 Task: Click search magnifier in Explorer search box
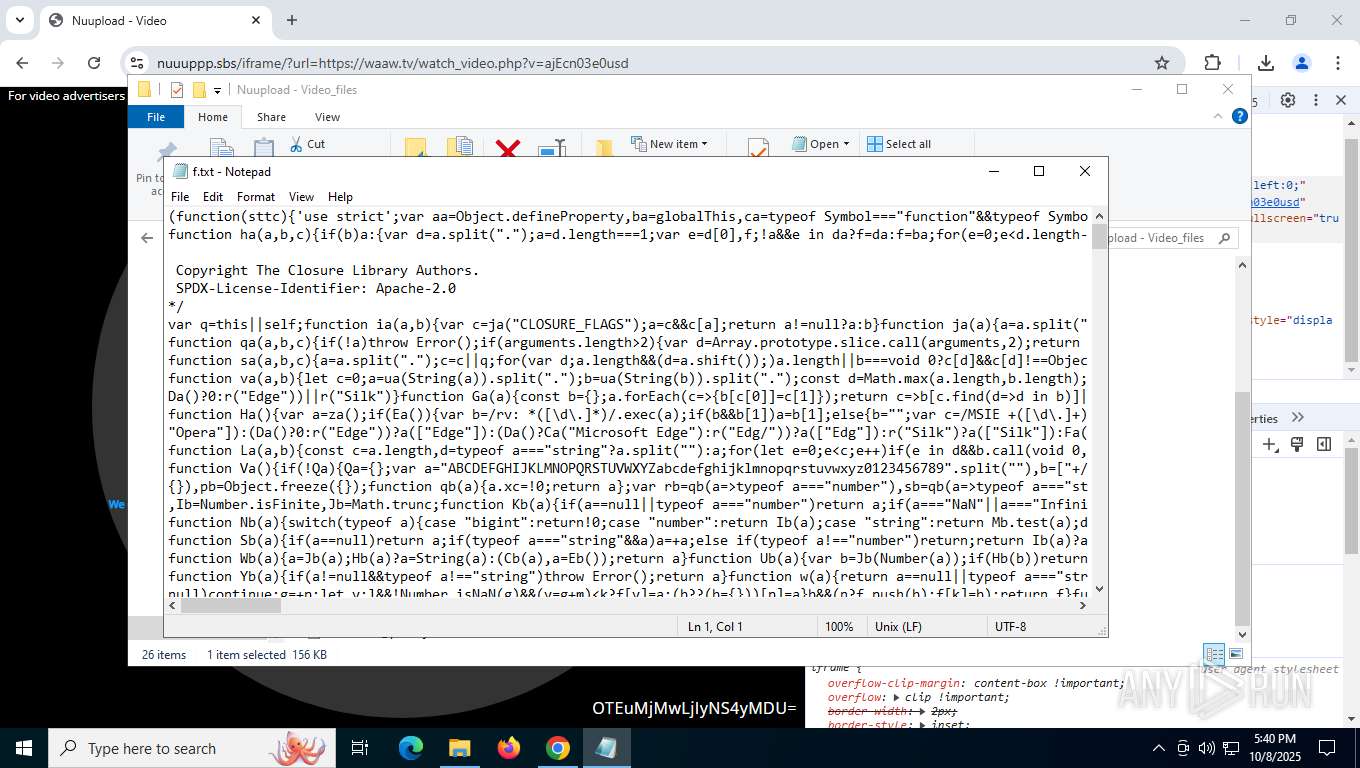[x=1223, y=238]
